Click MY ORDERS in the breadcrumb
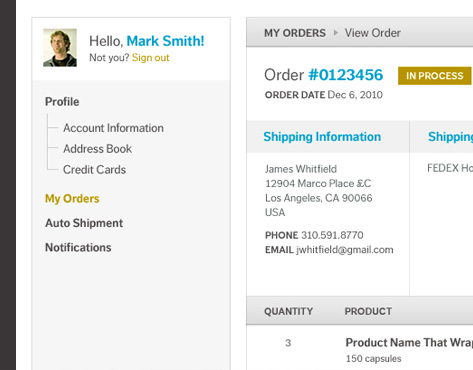This screenshot has width=473, height=370. tap(295, 33)
